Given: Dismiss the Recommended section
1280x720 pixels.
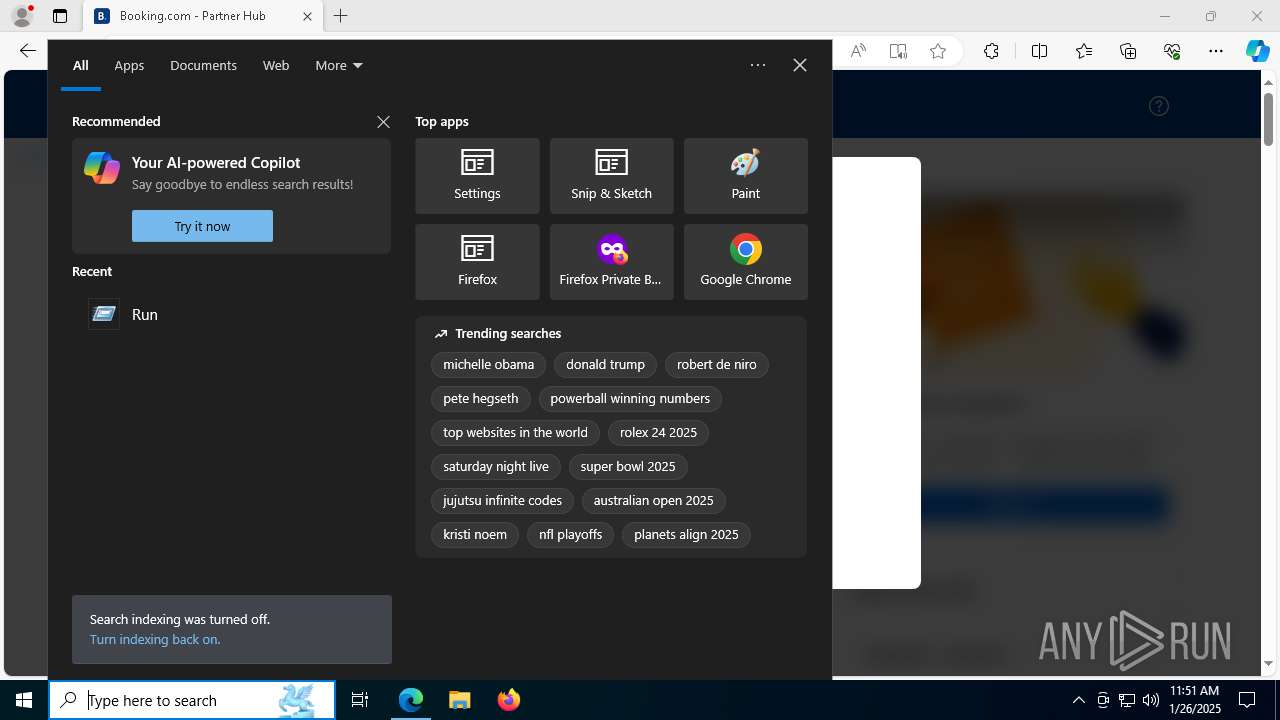Looking at the screenshot, I should point(383,122).
